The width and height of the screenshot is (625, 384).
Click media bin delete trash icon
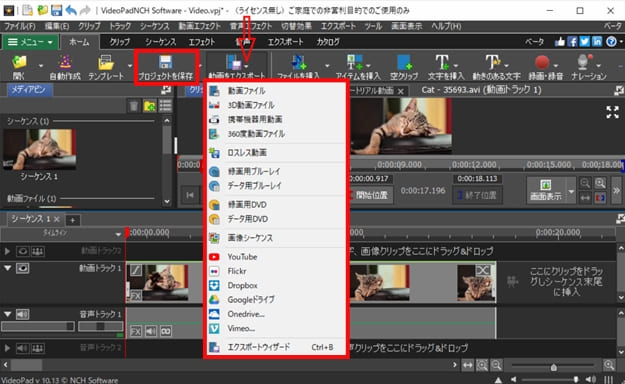click(134, 106)
